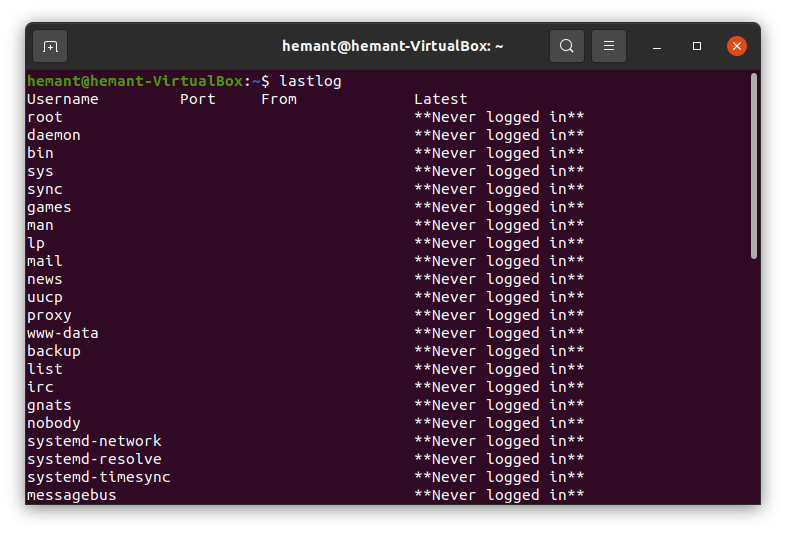
Task: Click the root username entry
Action: pyautogui.click(x=45, y=117)
